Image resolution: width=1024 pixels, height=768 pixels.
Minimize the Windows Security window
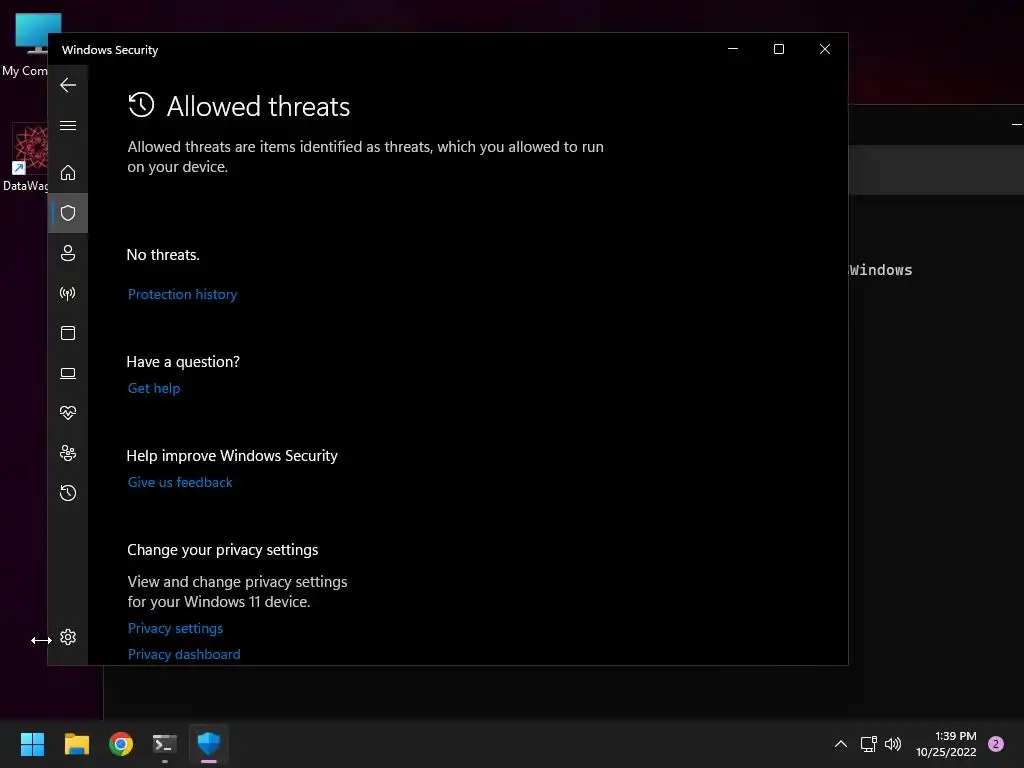click(733, 49)
